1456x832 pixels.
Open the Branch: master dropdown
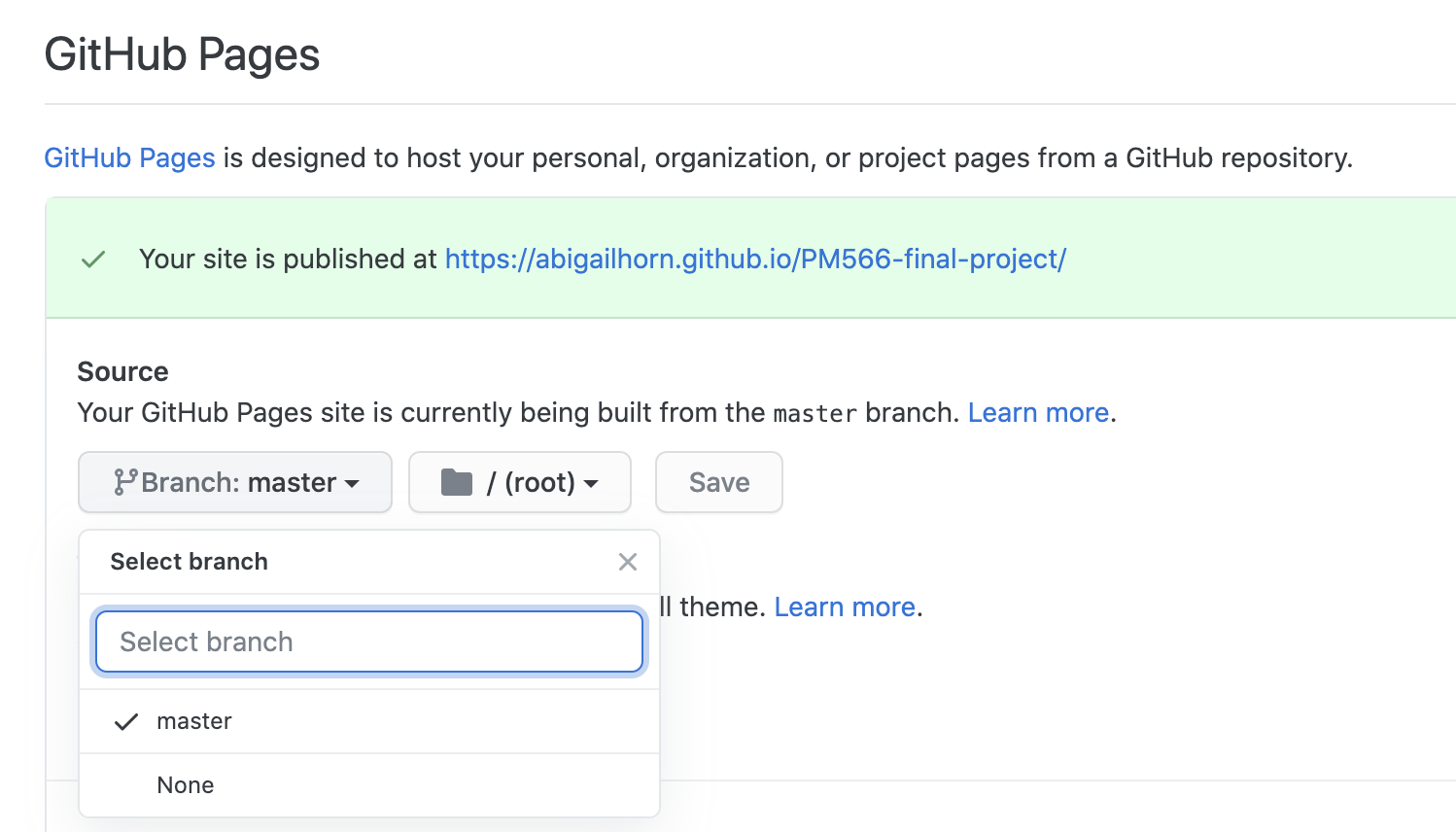(235, 482)
